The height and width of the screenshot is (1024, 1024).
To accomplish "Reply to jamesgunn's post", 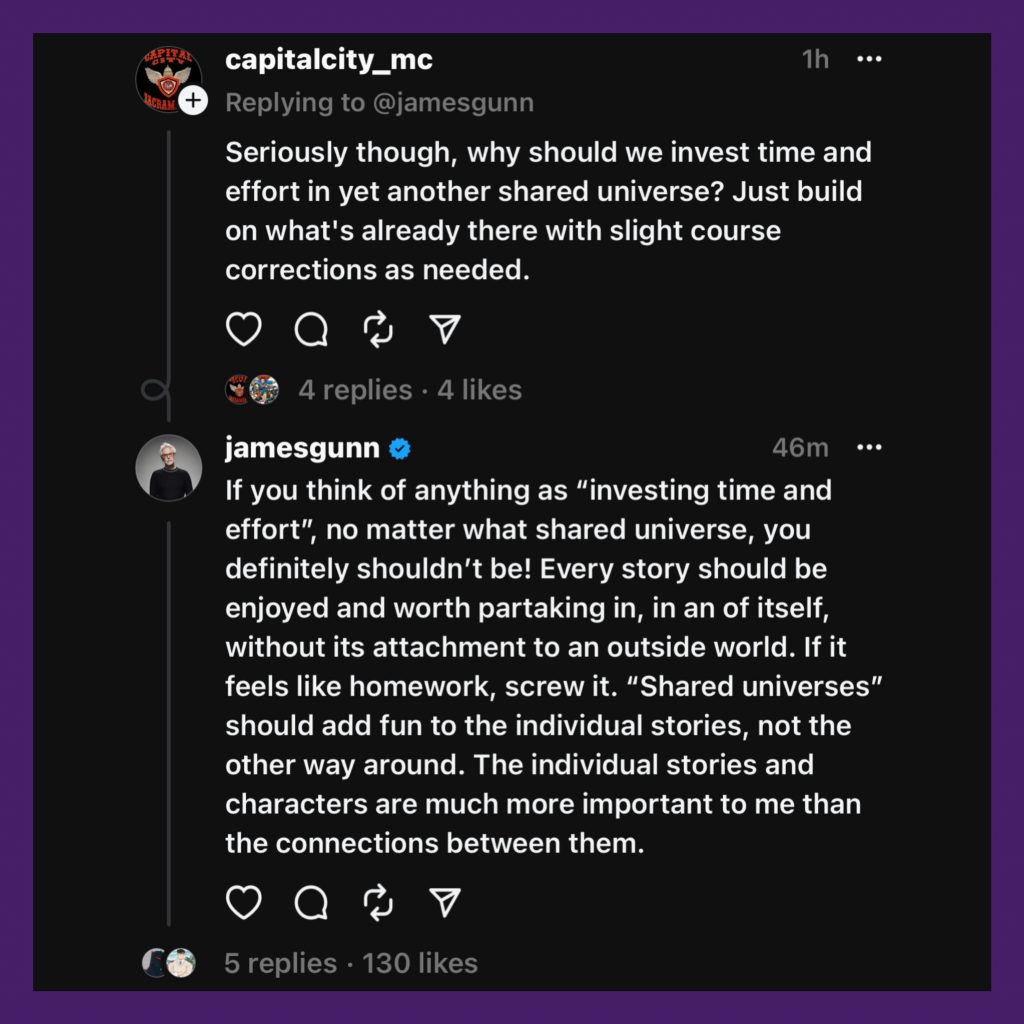I will pos(311,903).
